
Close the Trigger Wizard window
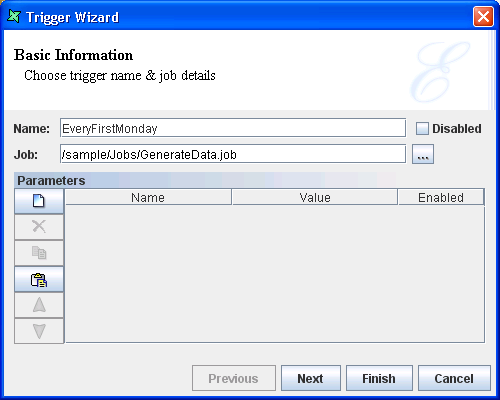click(x=483, y=16)
